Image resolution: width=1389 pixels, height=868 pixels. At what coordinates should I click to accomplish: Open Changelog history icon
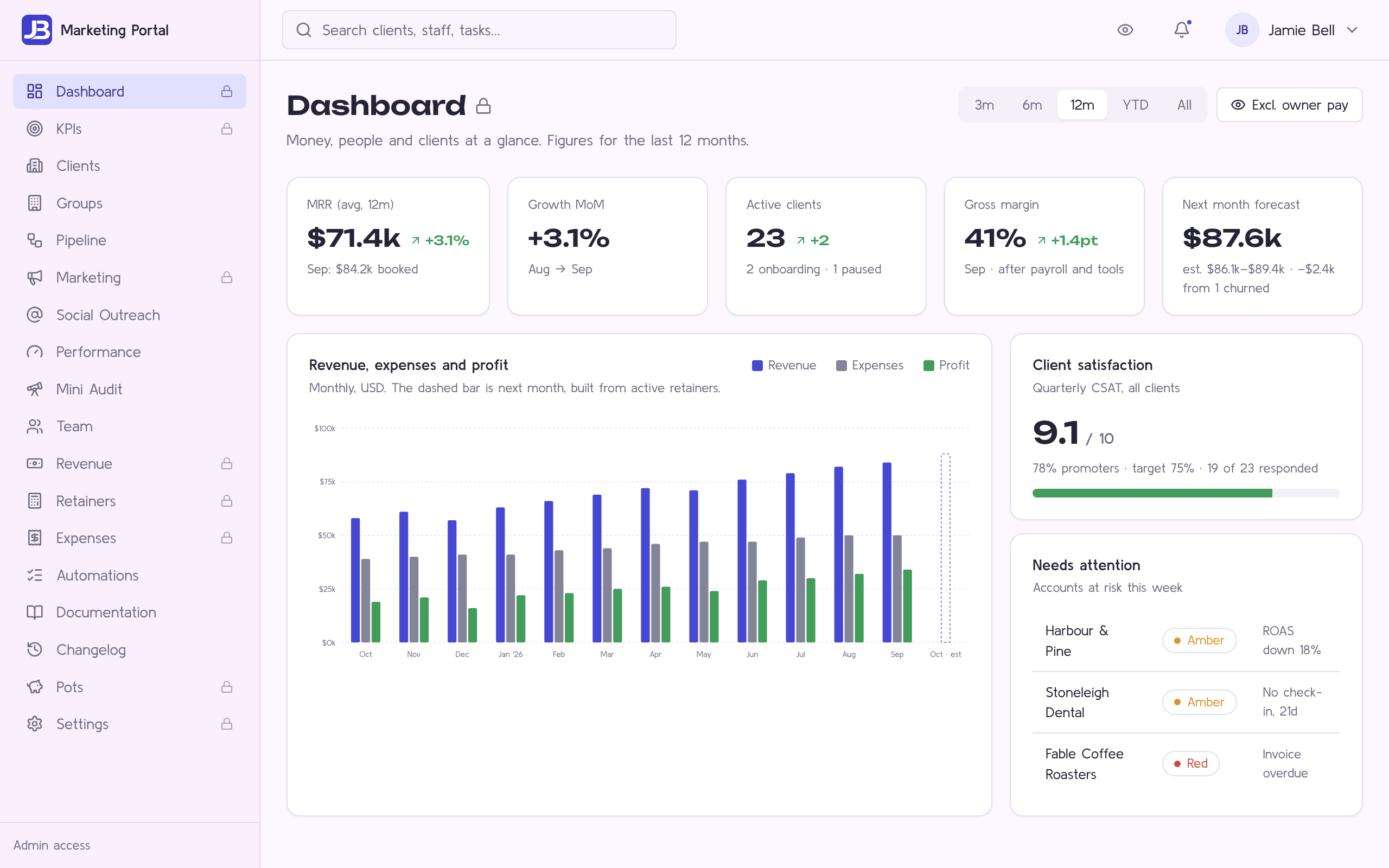35,649
